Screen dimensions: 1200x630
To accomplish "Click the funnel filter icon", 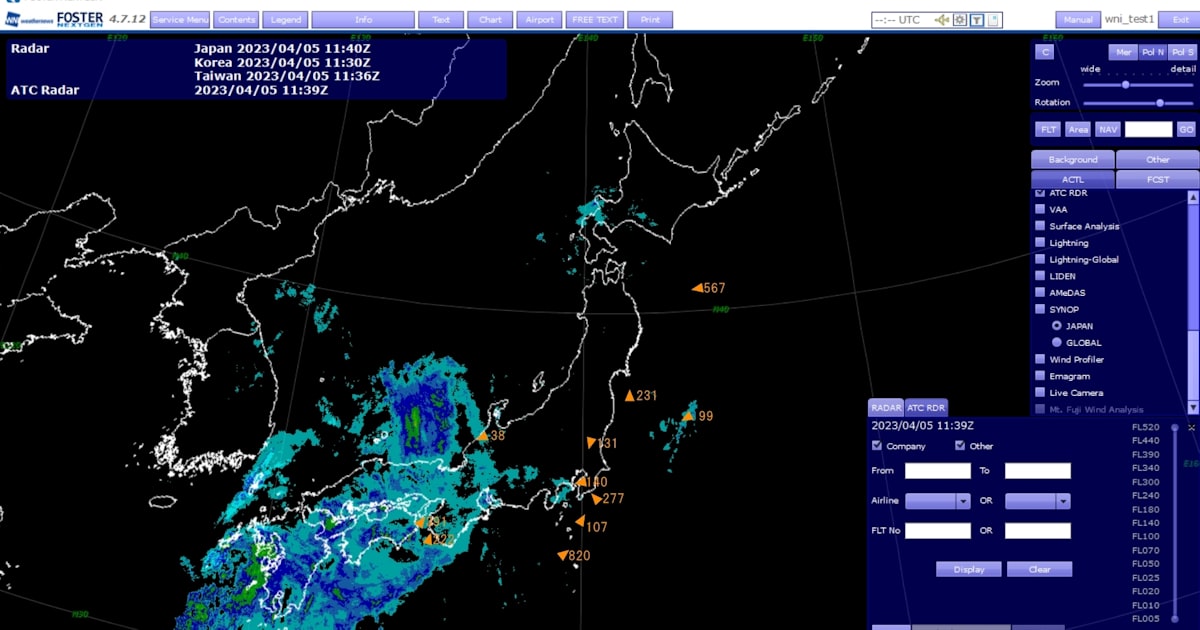I will (977, 20).
